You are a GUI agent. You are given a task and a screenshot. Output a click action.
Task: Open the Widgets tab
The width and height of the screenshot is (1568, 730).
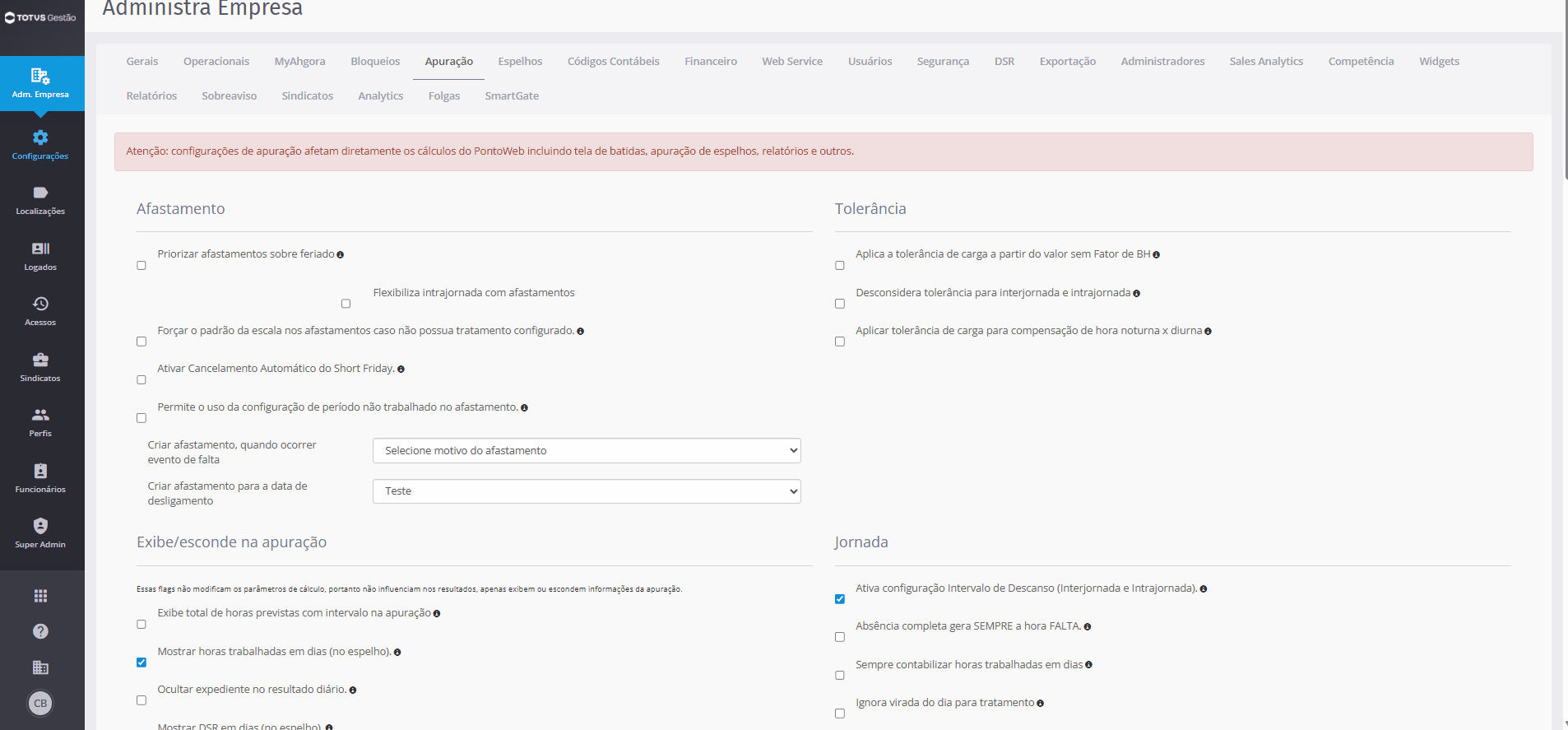coord(1439,62)
